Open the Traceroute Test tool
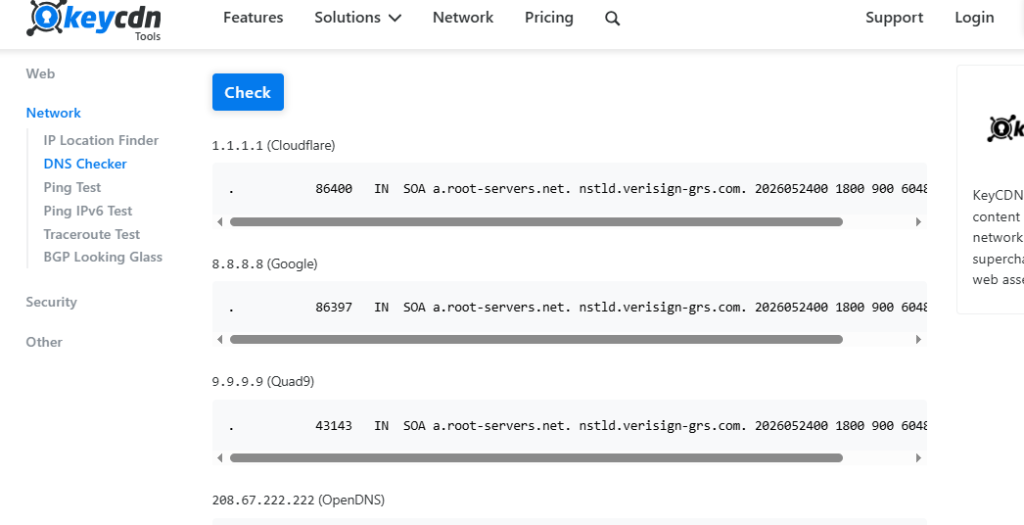Screen dimensions: 1024x525 [92, 234]
